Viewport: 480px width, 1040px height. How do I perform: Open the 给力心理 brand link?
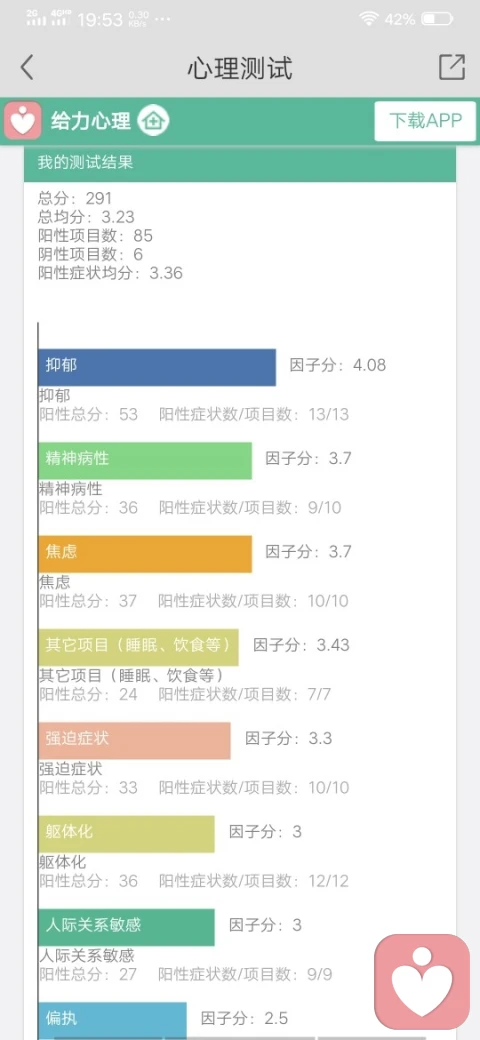click(x=91, y=121)
